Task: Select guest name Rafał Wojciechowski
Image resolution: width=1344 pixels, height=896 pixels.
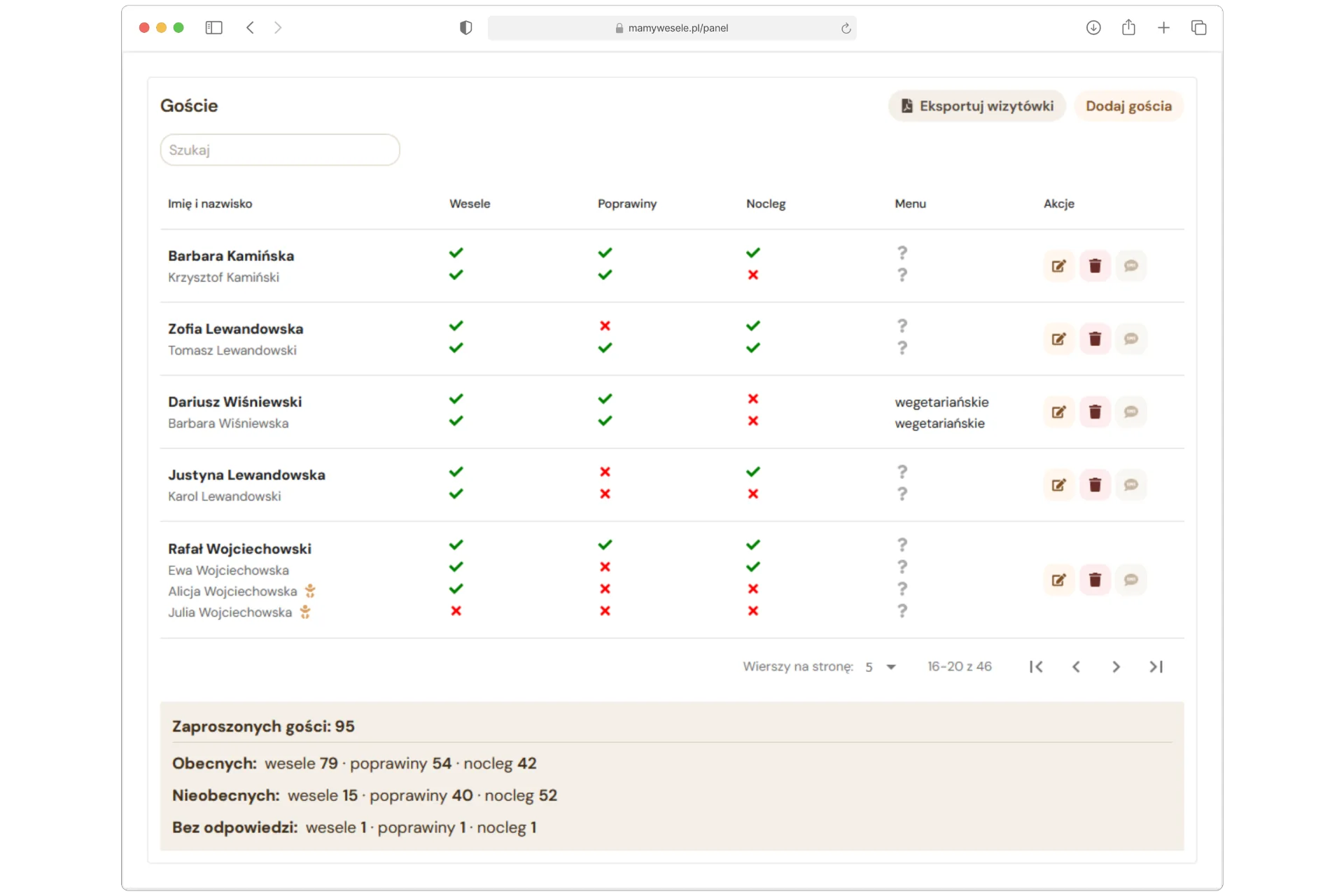Action: pos(239,549)
